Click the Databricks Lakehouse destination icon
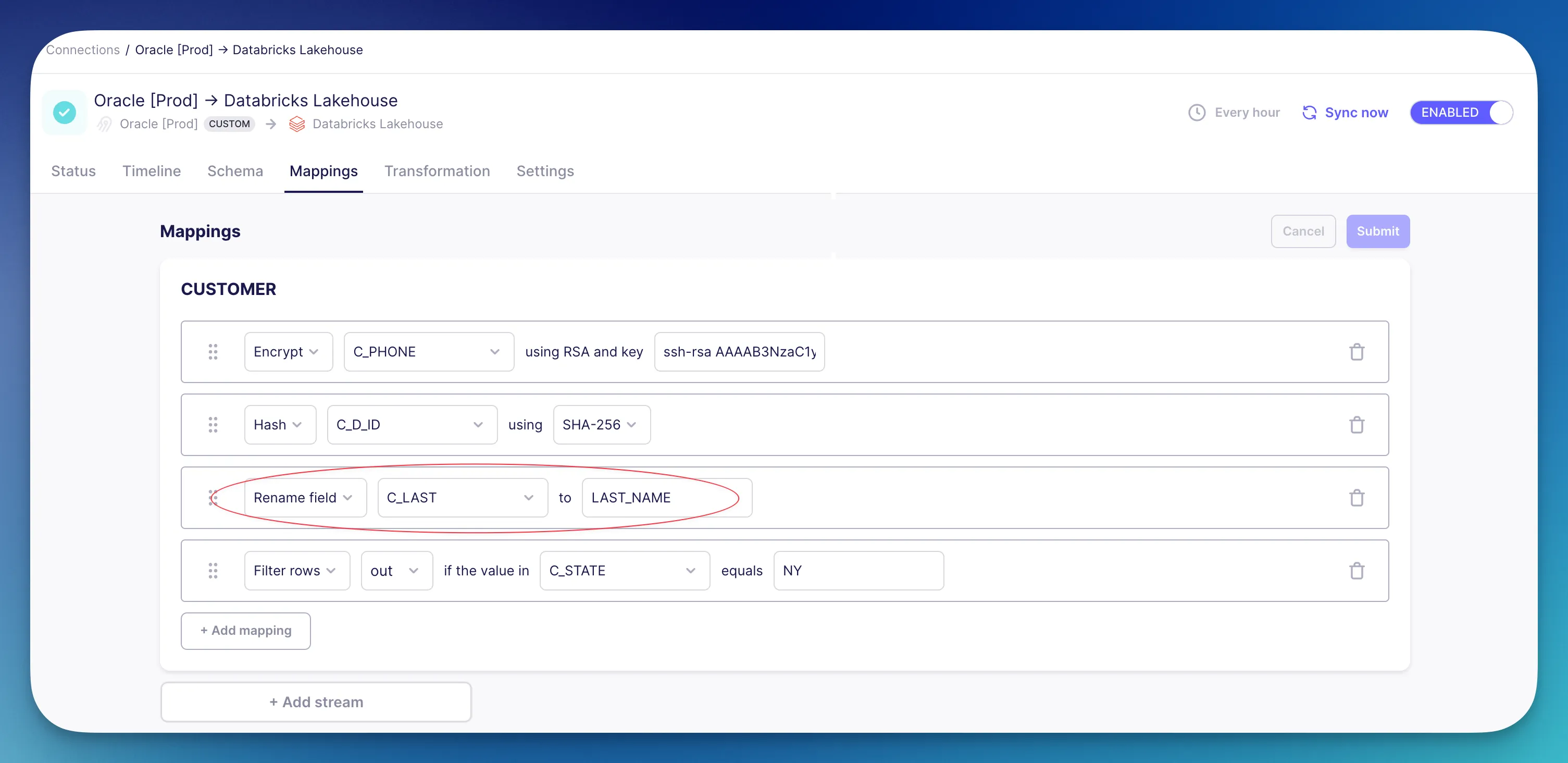Viewport: 1568px width, 763px height. [x=296, y=124]
